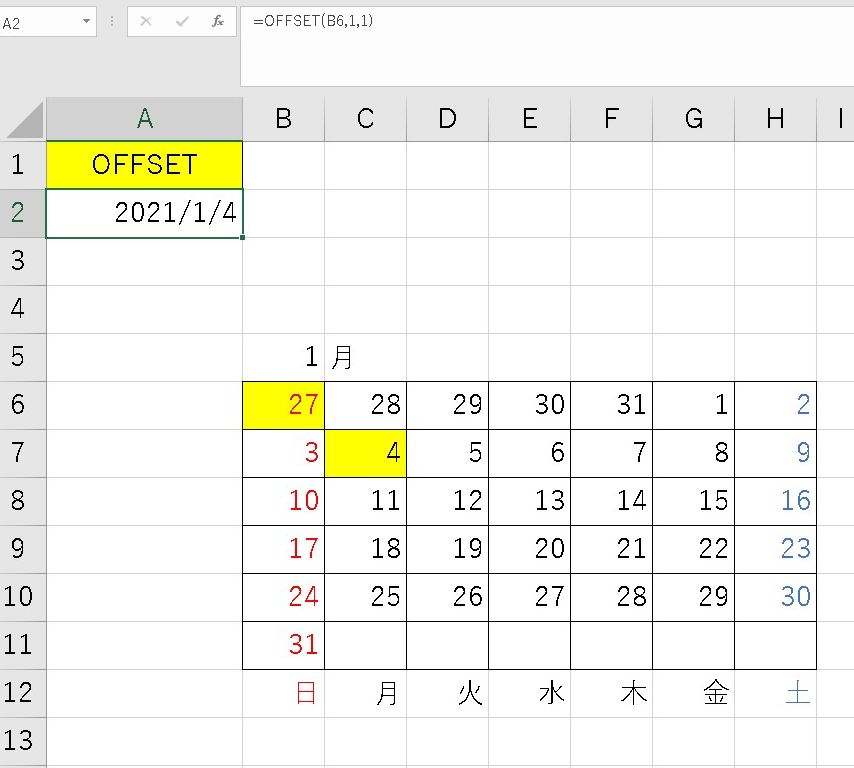The height and width of the screenshot is (768, 854).
Task: Select column D header
Action: coord(447,119)
